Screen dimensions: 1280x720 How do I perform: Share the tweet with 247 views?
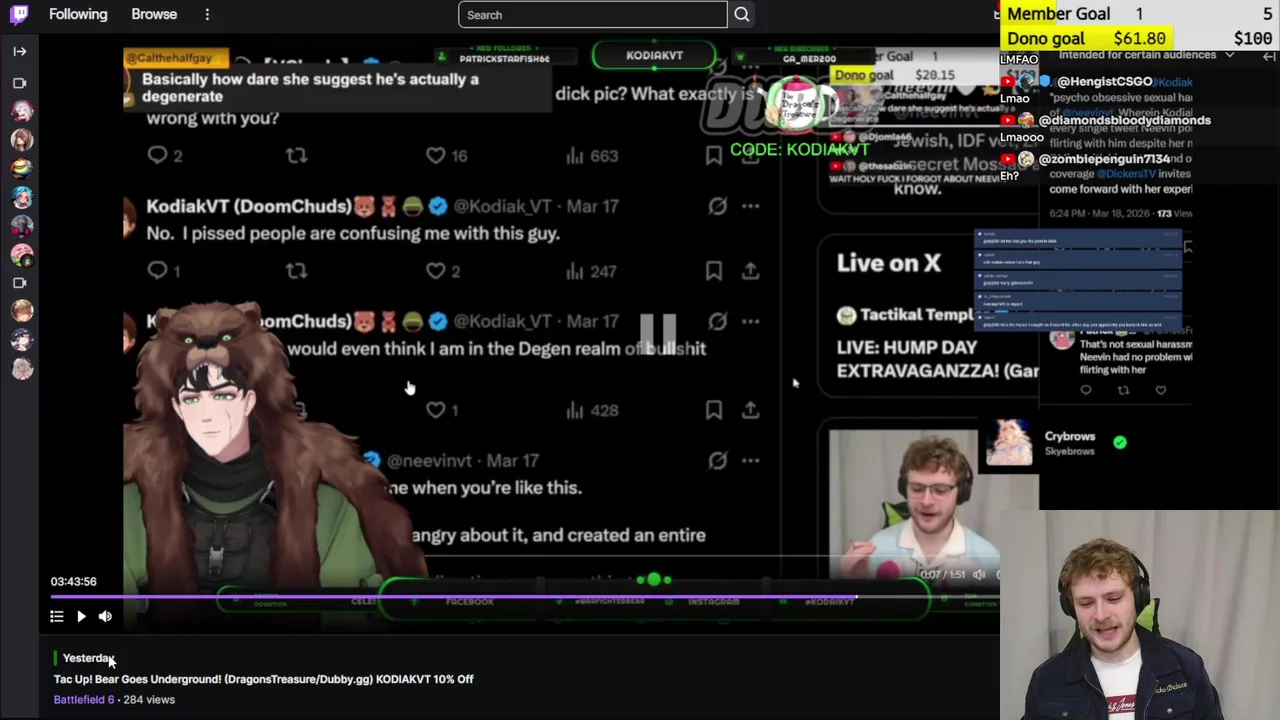click(x=750, y=270)
